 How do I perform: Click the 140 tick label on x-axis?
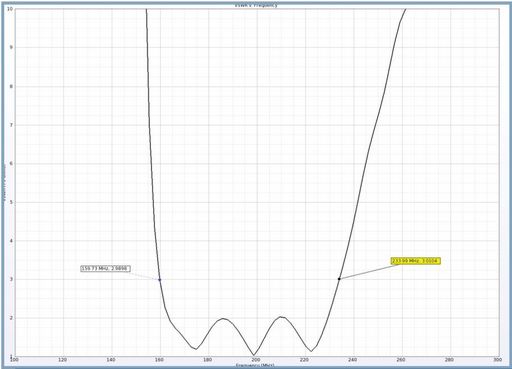111,360
